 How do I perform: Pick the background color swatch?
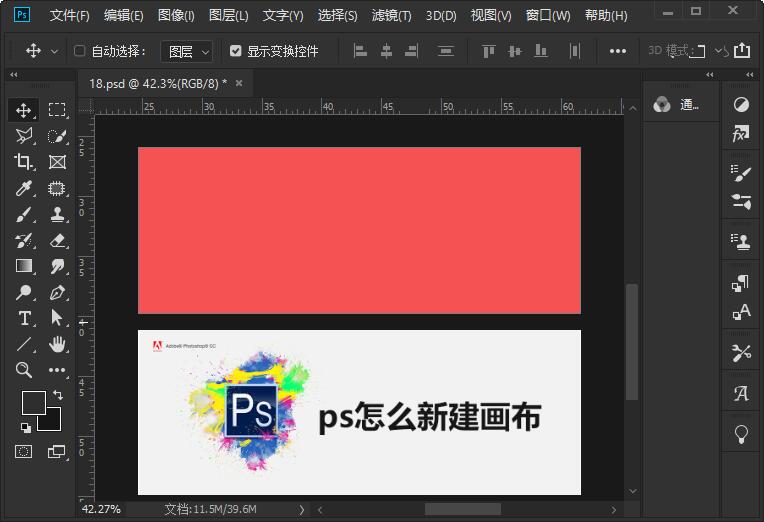pyautogui.click(x=53, y=424)
